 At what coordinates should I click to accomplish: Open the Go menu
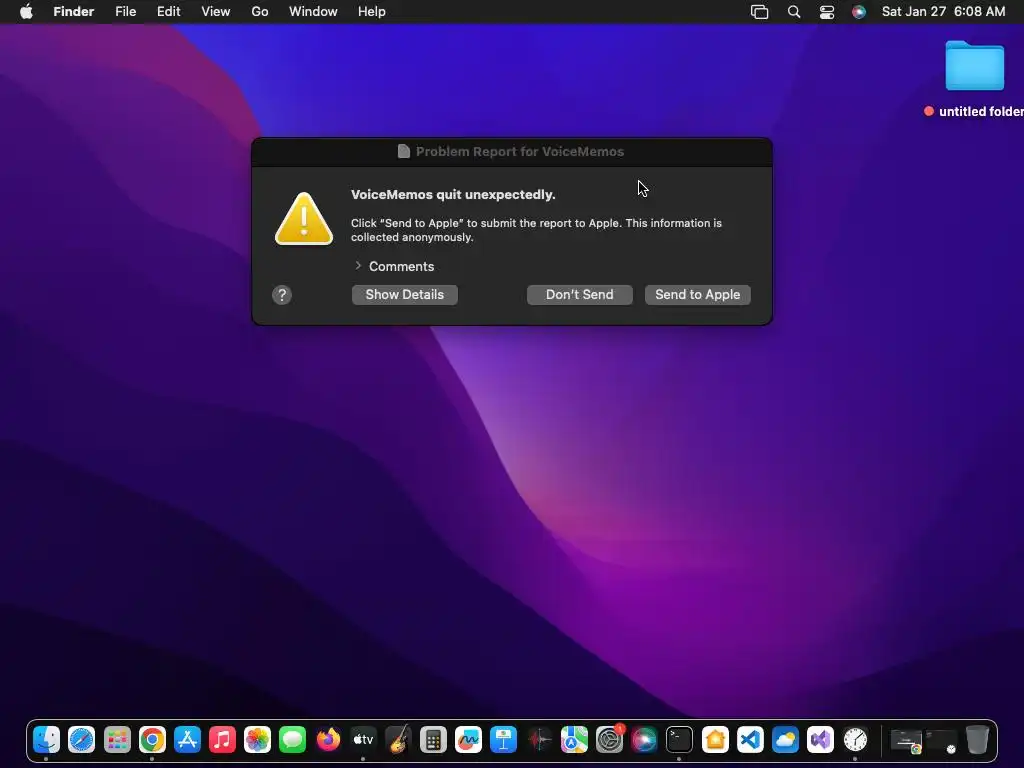260,12
